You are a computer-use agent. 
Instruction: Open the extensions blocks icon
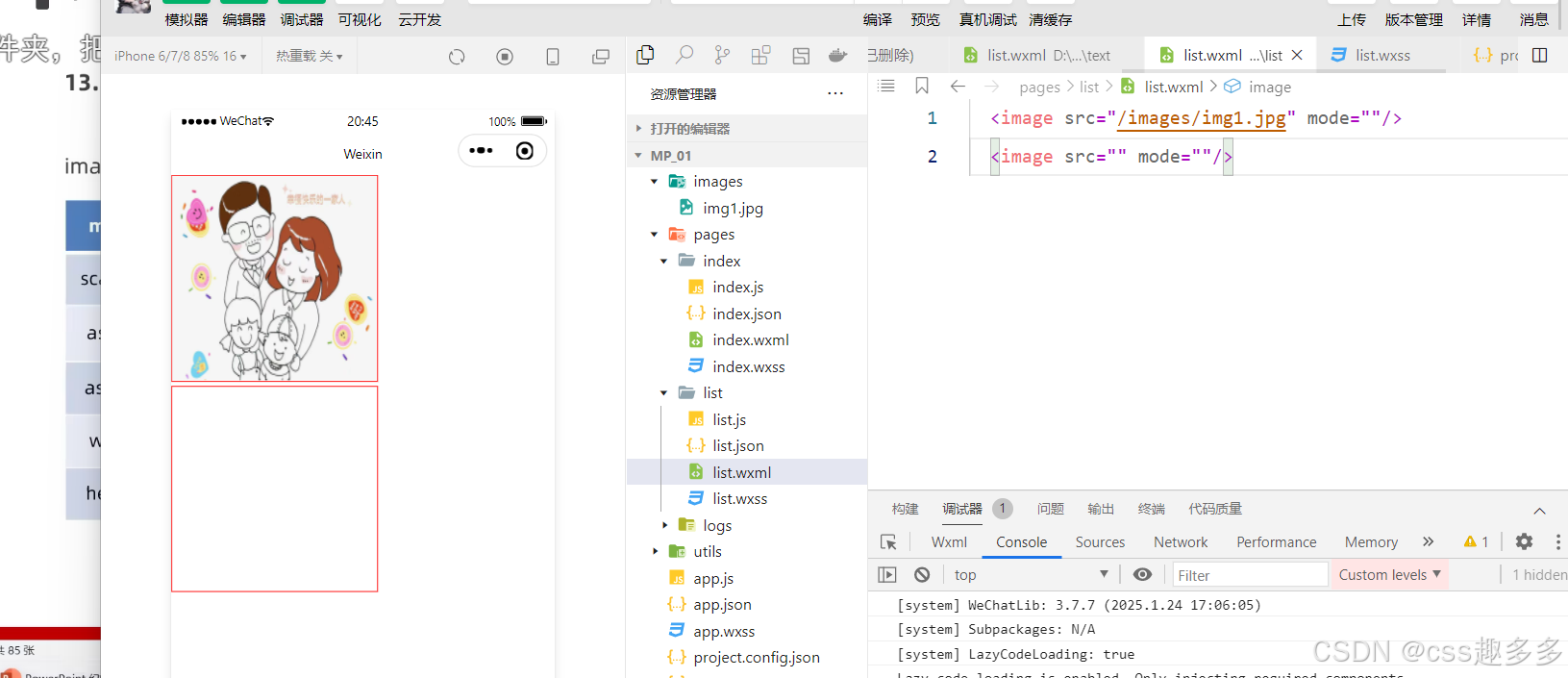(760, 56)
